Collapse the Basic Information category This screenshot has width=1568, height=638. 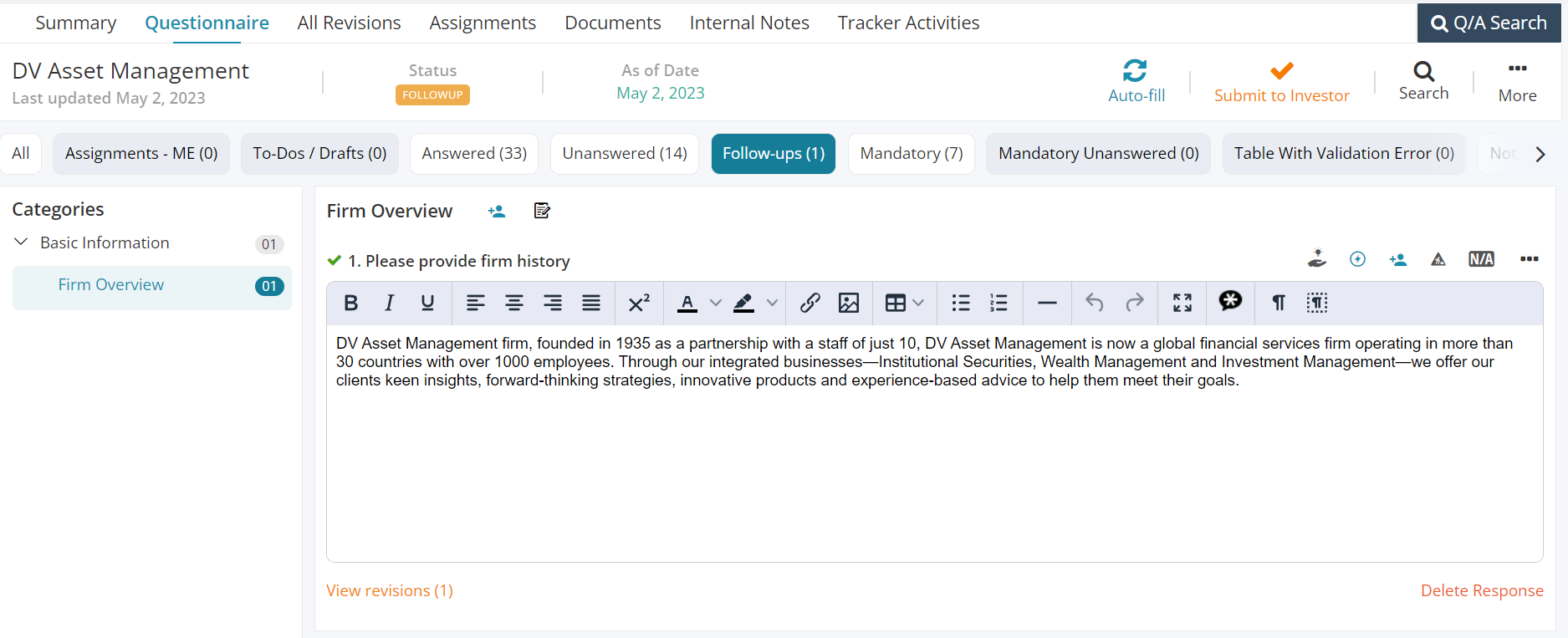point(21,242)
